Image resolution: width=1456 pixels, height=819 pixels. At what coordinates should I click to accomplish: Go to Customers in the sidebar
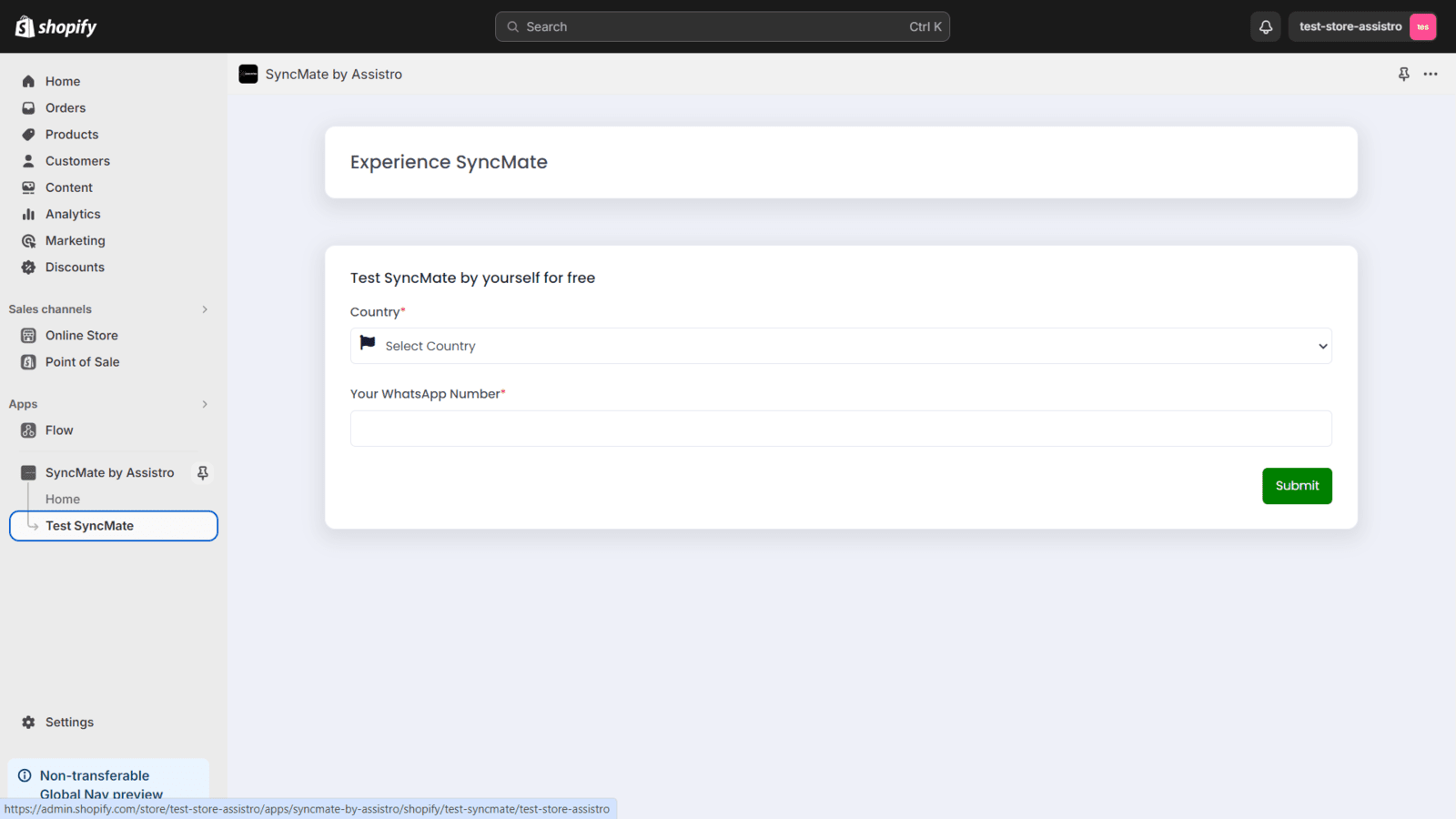click(77, 161)
